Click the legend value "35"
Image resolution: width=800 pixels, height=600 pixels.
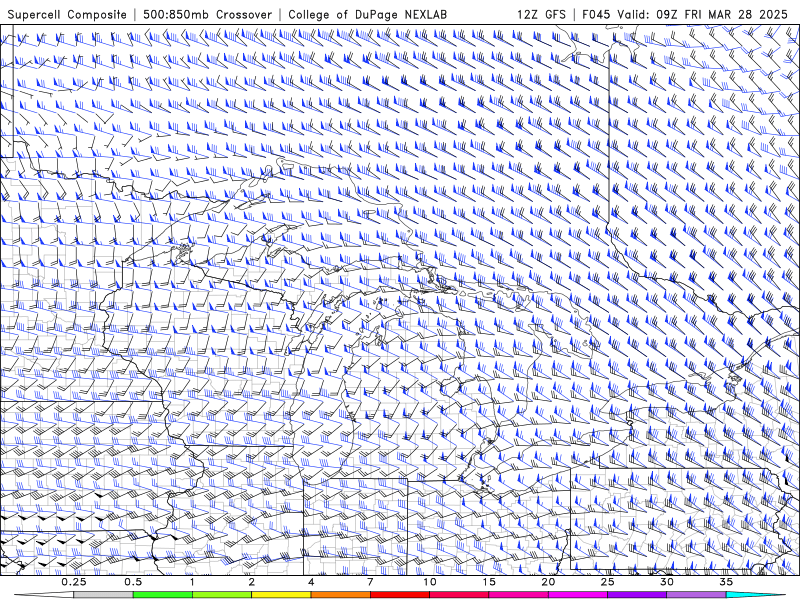726,582
